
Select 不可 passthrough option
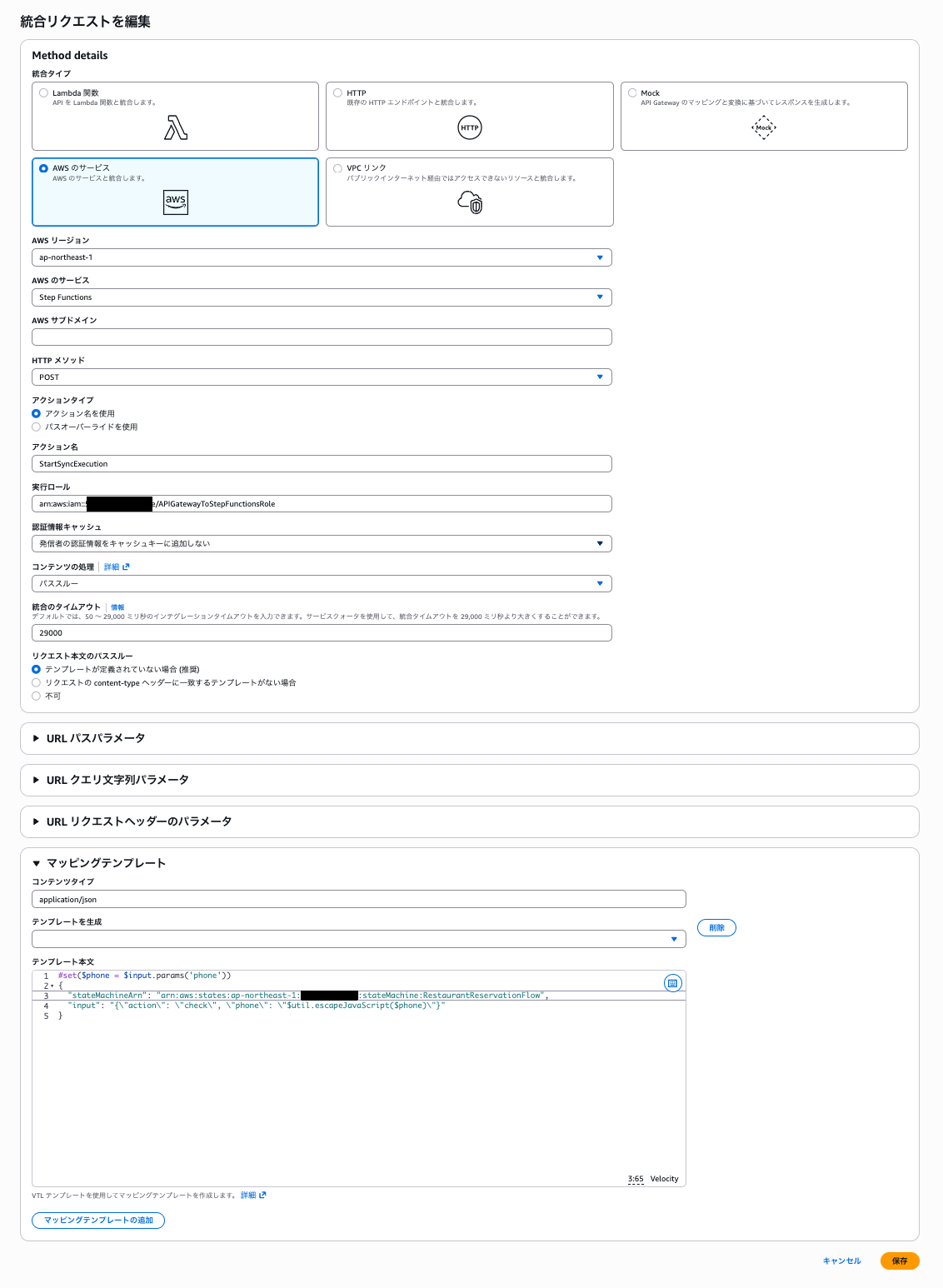pos(36,696)
